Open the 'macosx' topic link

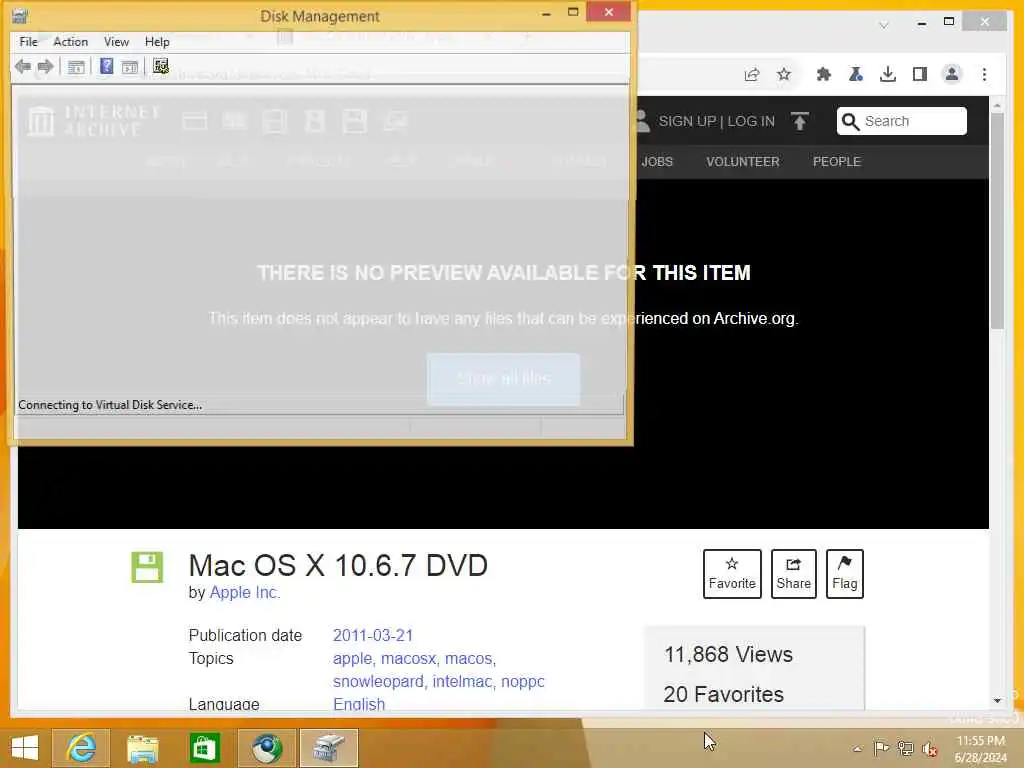(408, 658)
